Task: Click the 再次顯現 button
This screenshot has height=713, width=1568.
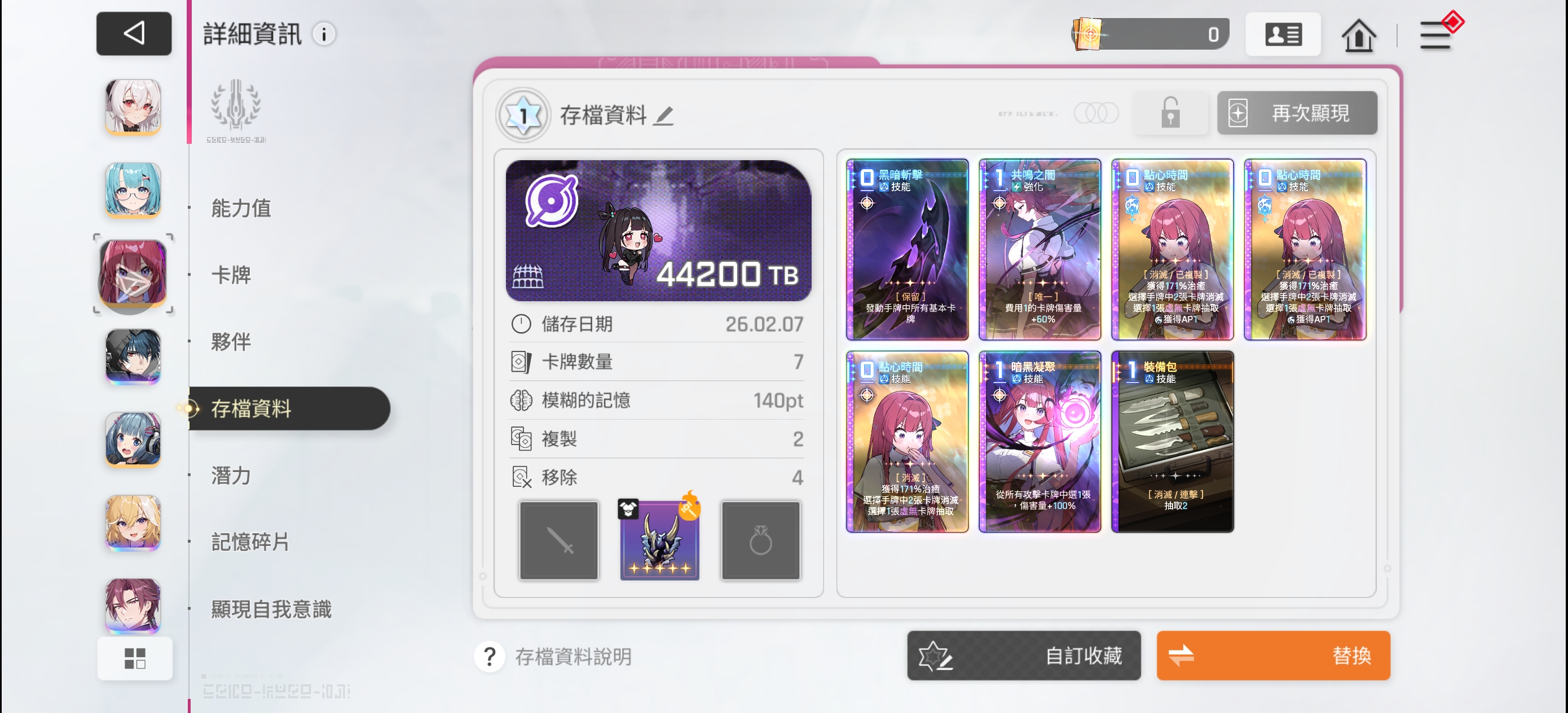Action: pos(1297,113)
